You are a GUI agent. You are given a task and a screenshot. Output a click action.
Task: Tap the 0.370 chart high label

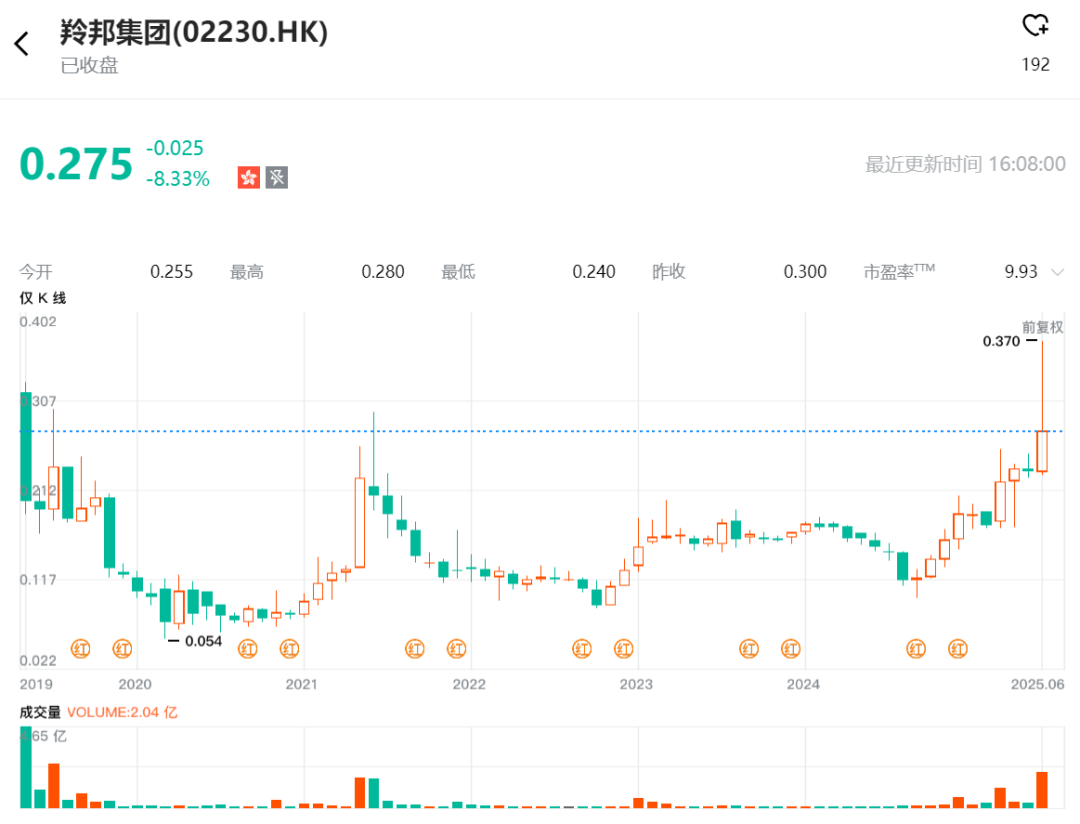[1001, 341]
